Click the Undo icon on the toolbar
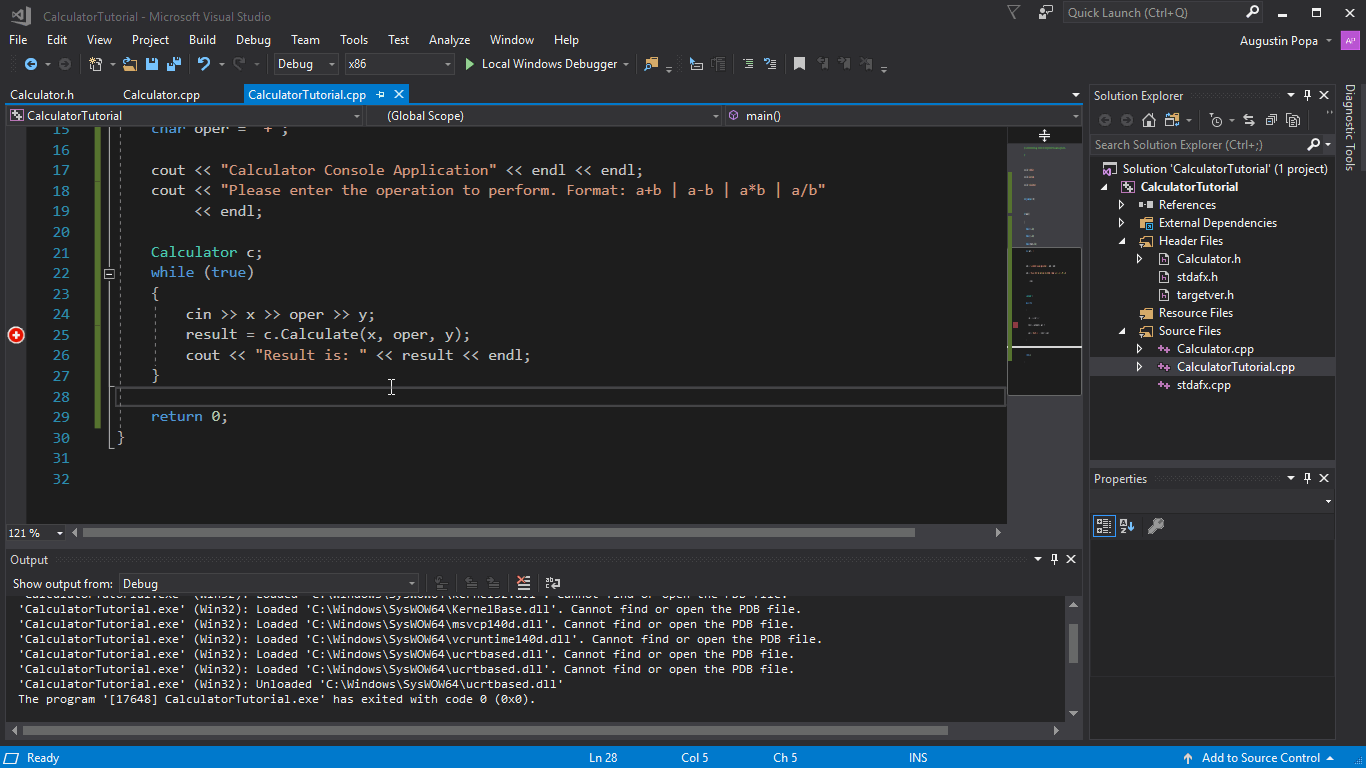The height and width of the screenshot is (768, 1366). click(x=203, y=63)
